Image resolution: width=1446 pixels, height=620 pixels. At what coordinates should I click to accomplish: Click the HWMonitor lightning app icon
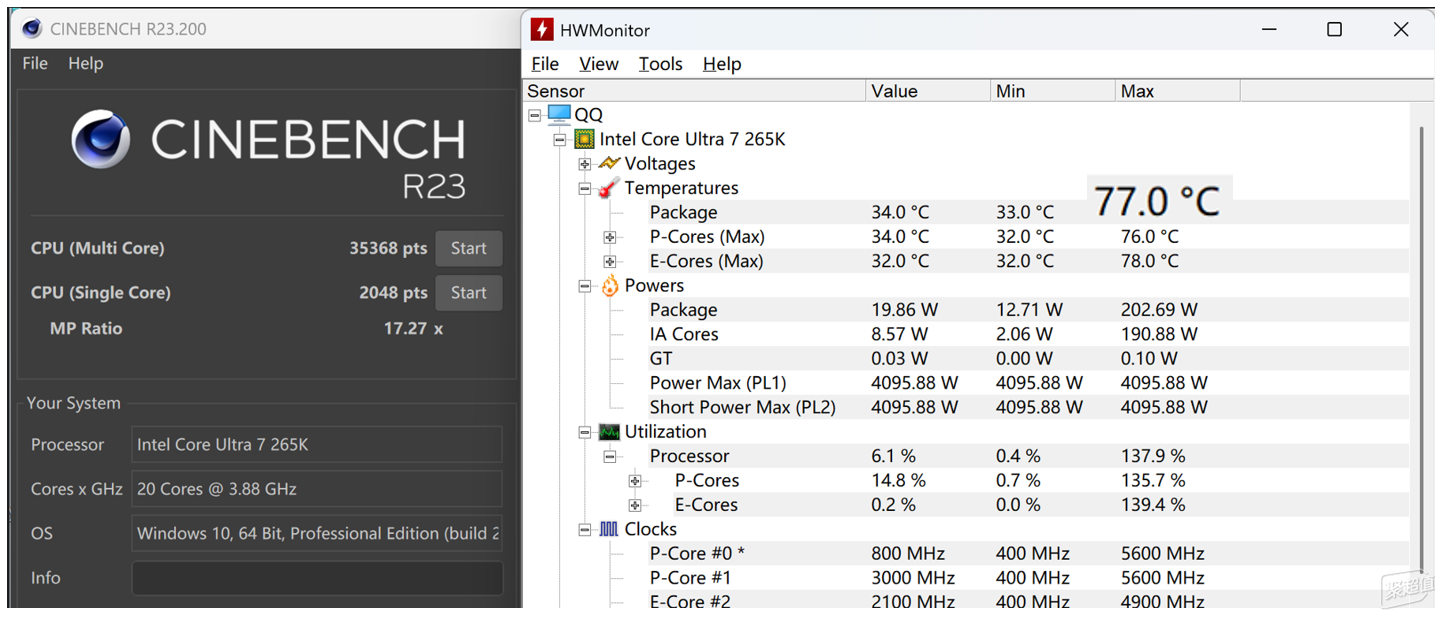pos(541,29)
